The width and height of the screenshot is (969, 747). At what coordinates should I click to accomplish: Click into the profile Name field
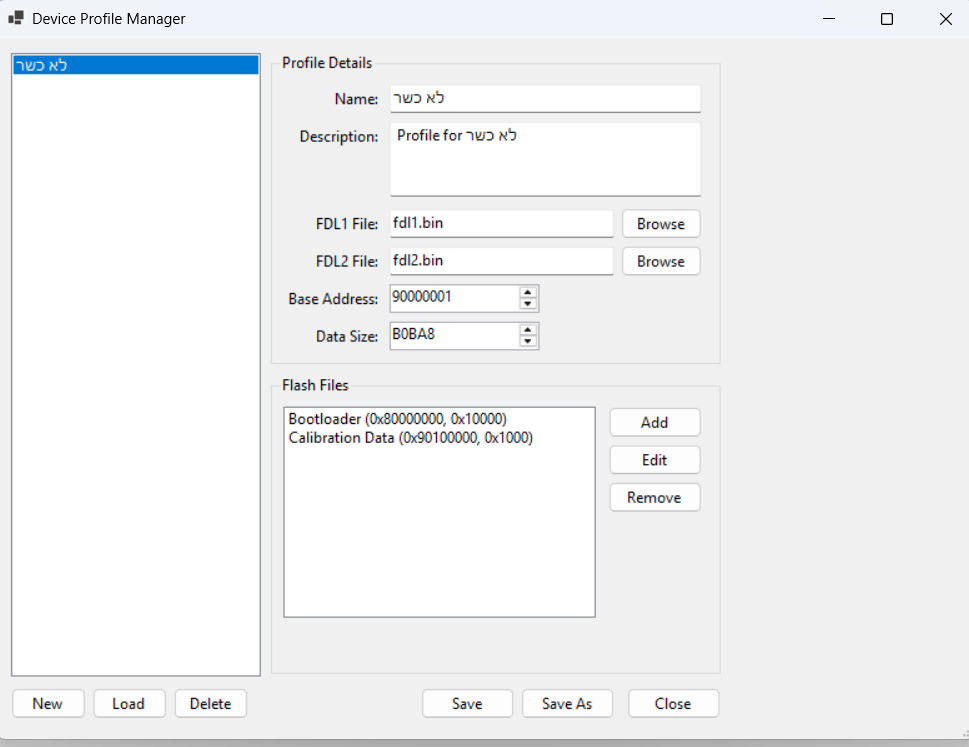pyautogui.click(x=545, y=99)
